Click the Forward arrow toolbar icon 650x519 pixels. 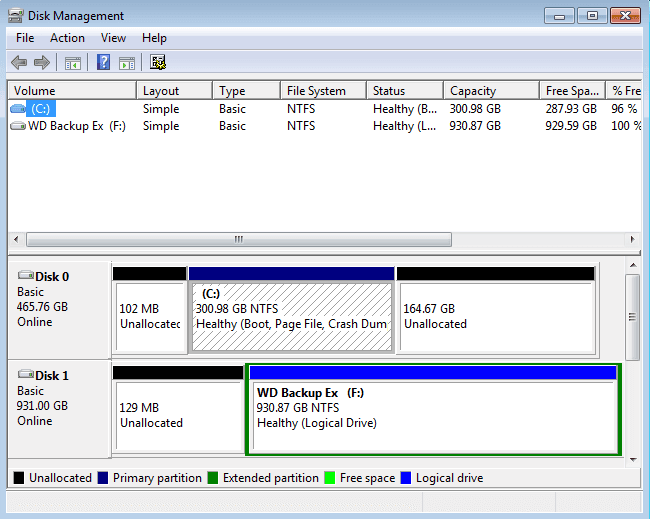42,63
